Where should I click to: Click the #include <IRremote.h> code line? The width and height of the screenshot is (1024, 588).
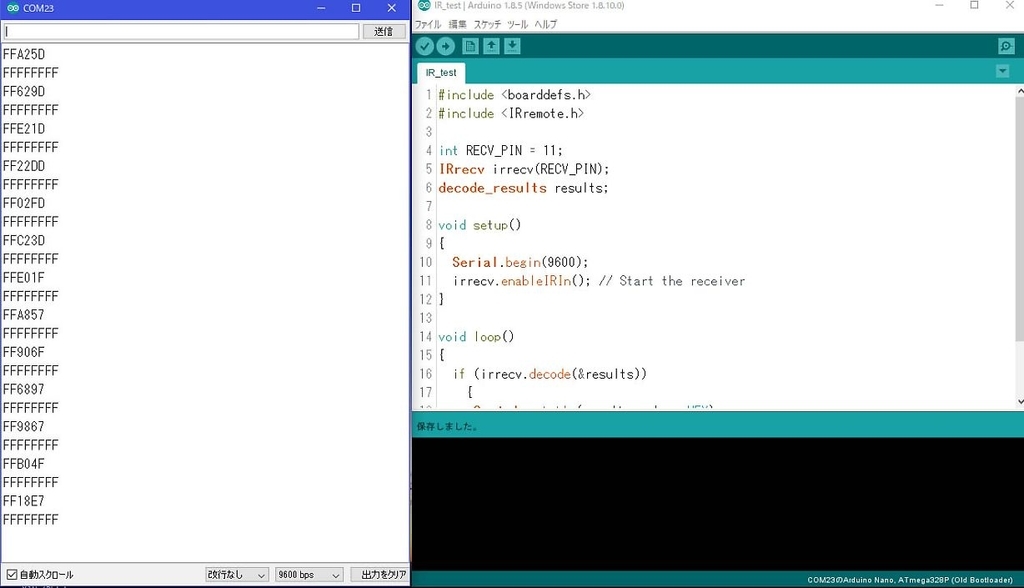click(x=511, y=114)
